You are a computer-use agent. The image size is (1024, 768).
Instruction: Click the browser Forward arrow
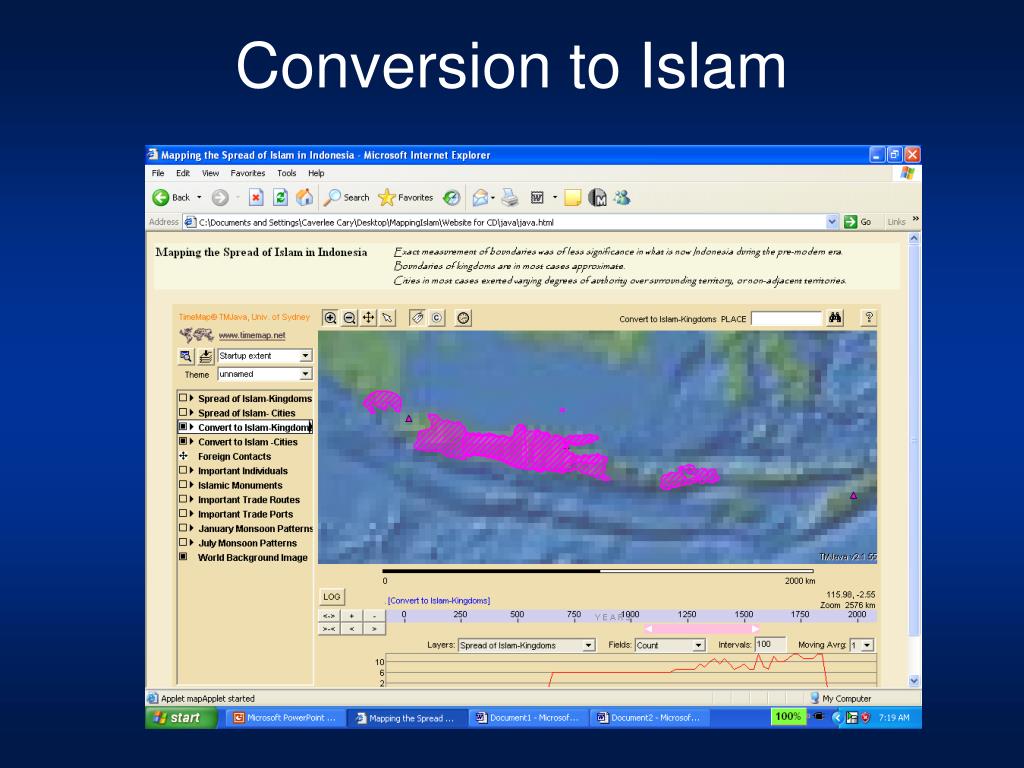[x=220, y=197]
